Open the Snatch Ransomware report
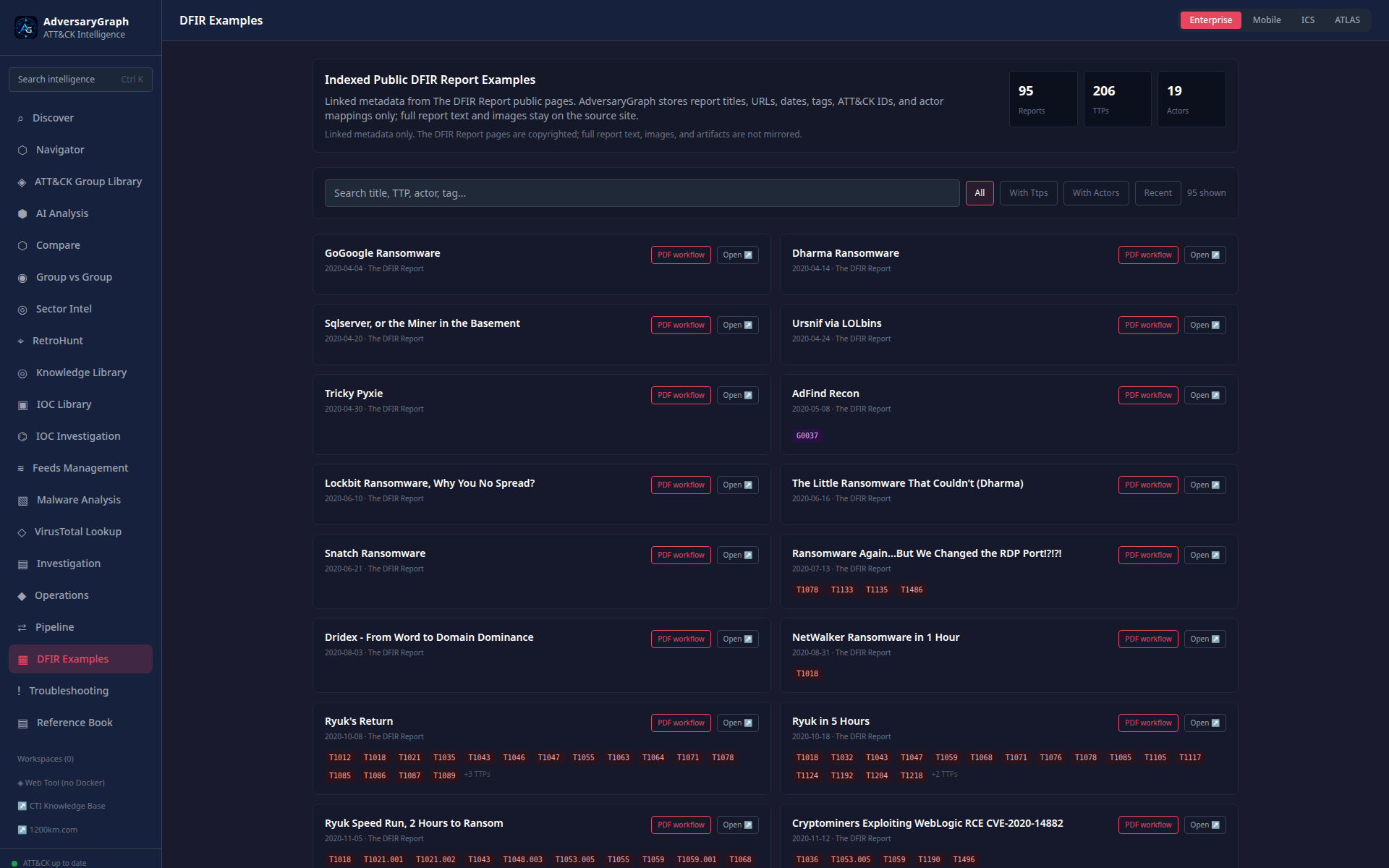This screenshot has width=1389, height=868. coord(737,556)
